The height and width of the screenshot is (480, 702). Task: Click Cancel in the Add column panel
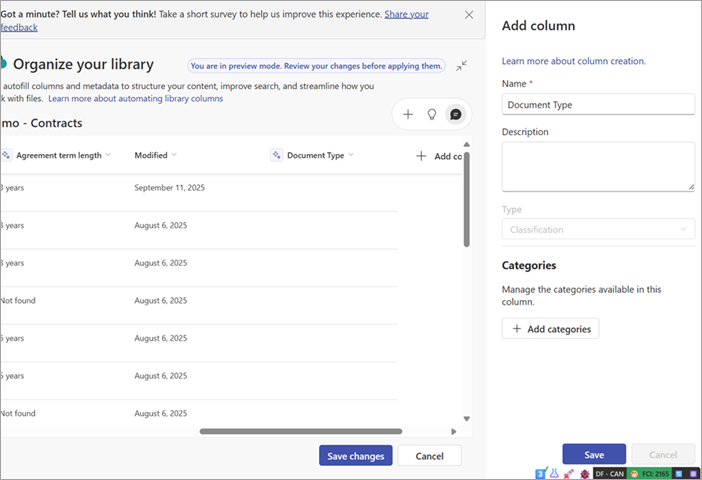663,454
